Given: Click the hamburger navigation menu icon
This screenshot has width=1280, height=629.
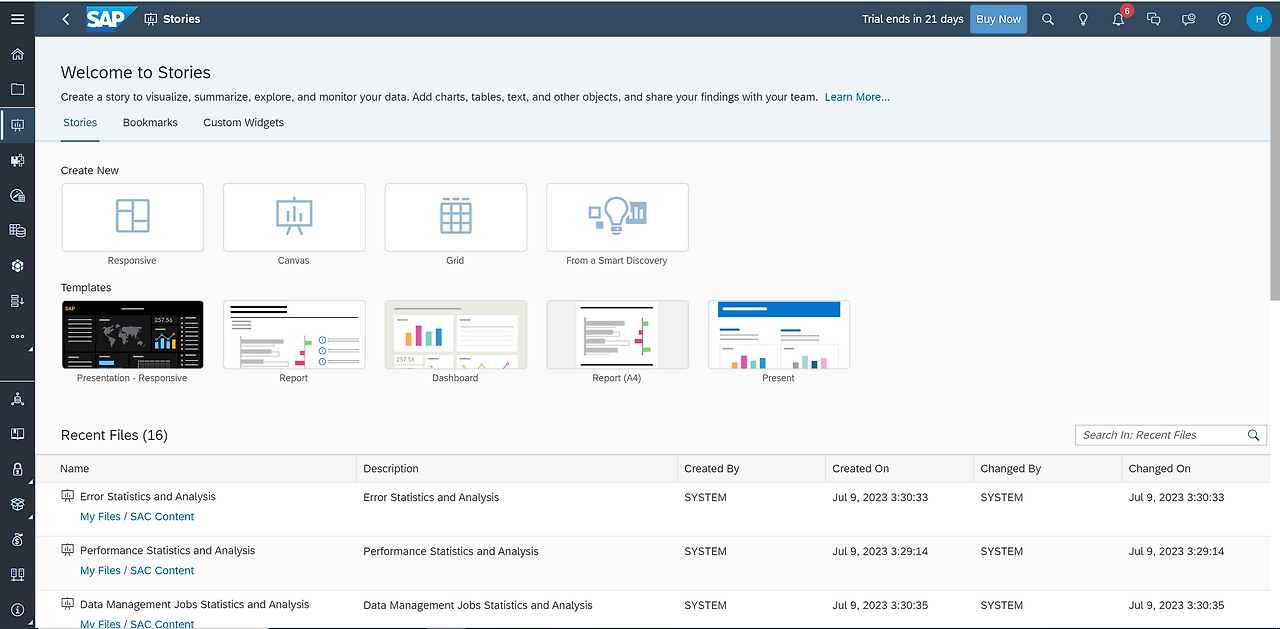Looking at the screenshot, I should [x=17, y=17].
